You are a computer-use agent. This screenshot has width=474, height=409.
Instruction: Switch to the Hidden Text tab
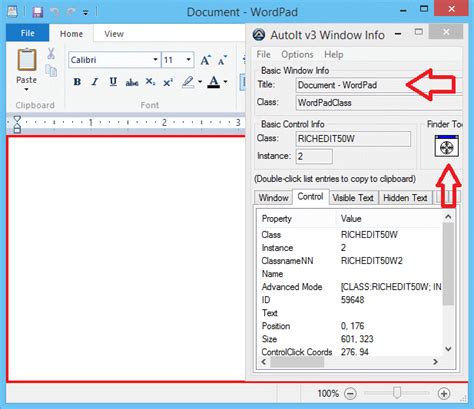pos(405,198)
